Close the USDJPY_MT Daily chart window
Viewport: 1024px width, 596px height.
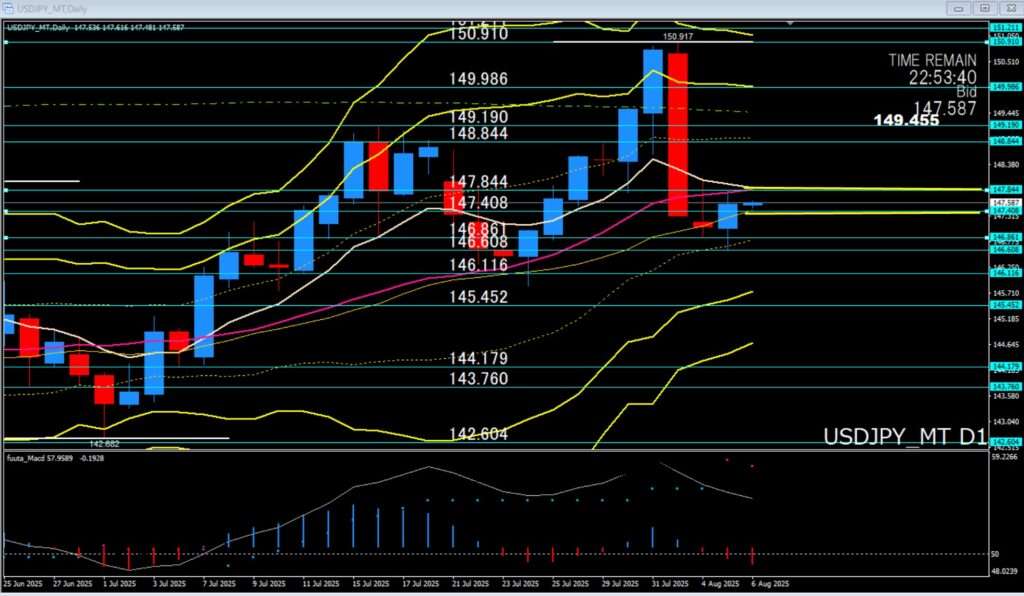[1010, 8]
